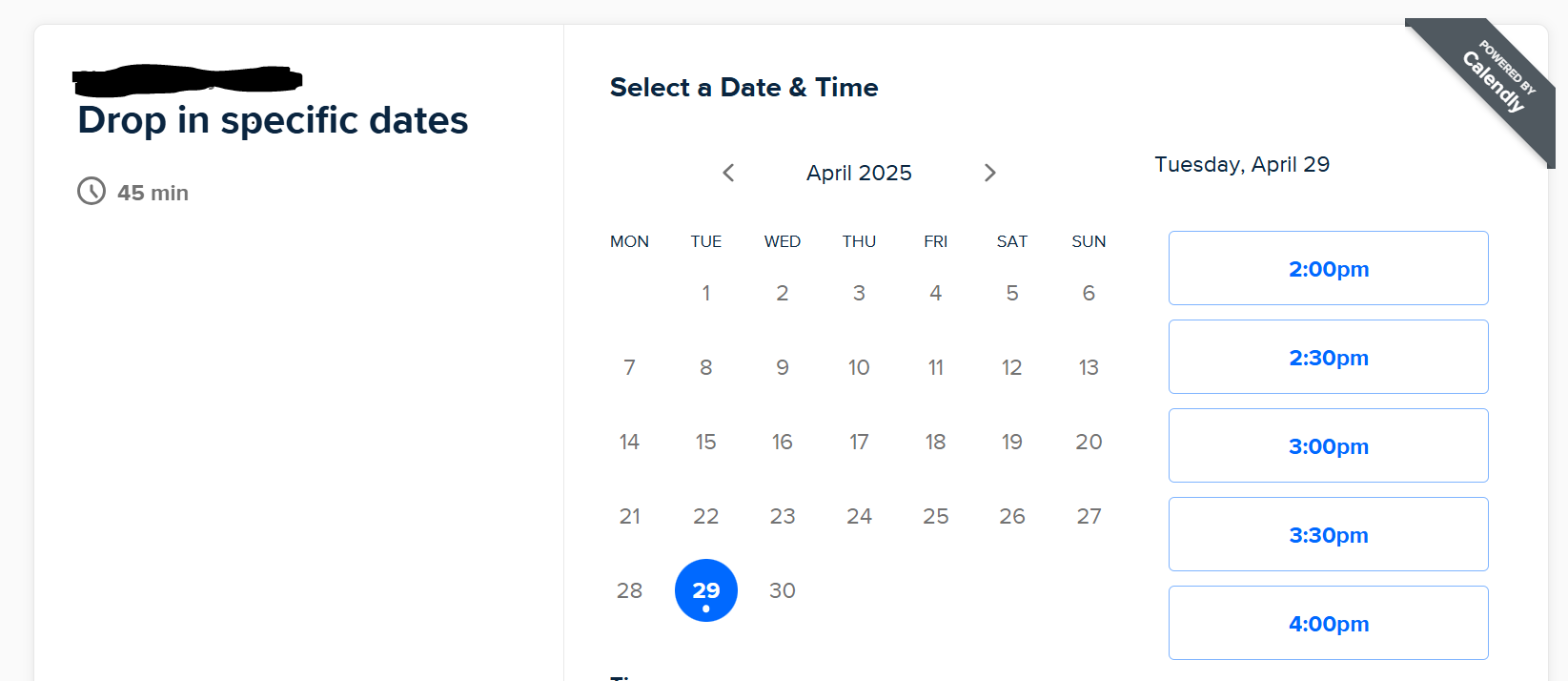Viewport: 1568px width, 681px height.
Task: Pick the 3:30pm time slot
Action: (1329, 534)
